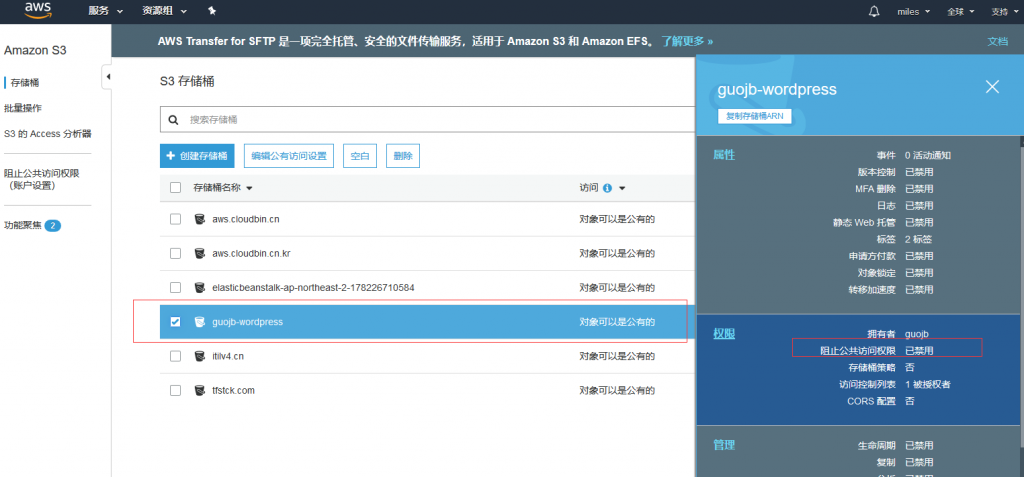This screenshot has height=477, width=1024.
Task: Click bucket icon of elasticbeanstalk-ap-northeast-2 row
Action: point(200,288)
